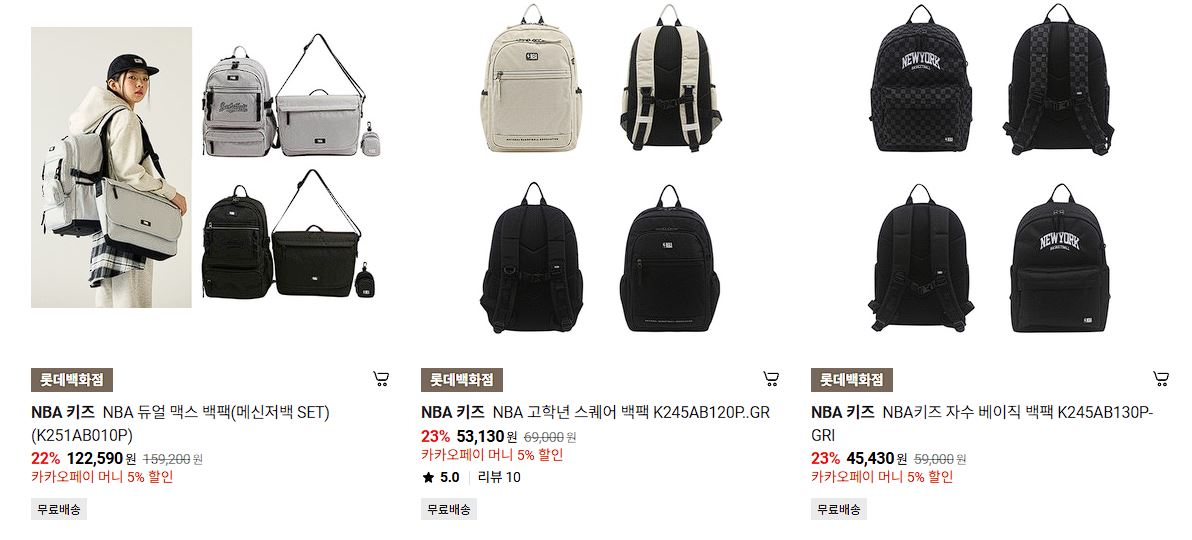Click 카카오페이 머니 5% 할인 under 45,430원
Image resolution: width=1192 pixels, height=540 pixels.
tap(882, 477)
